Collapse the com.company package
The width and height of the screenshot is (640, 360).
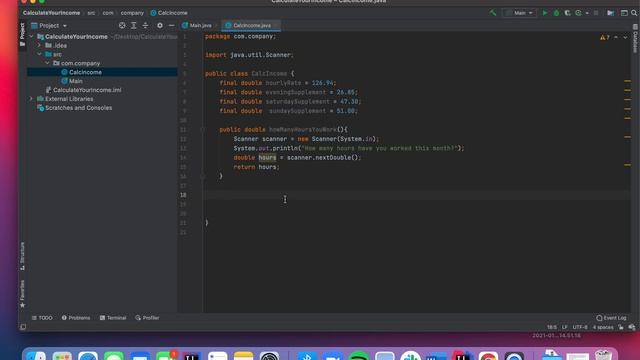pyautogui.click(x=47, y=63)
